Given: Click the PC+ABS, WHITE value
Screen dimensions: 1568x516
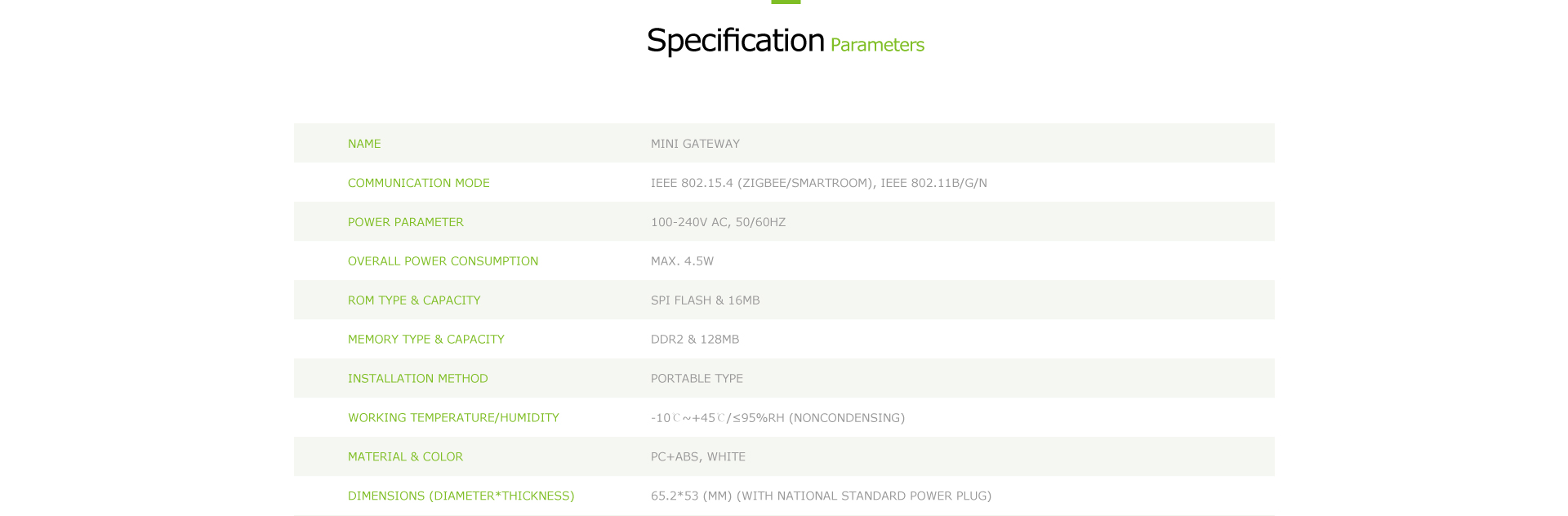Looking at the screenshot, I should coord(698,457).
